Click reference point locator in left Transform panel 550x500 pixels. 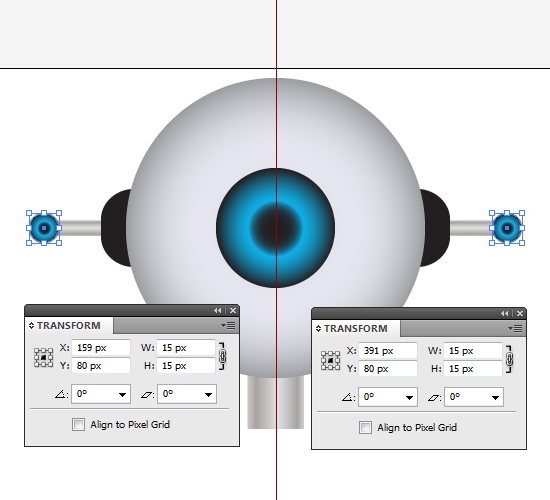click(43, 357)
